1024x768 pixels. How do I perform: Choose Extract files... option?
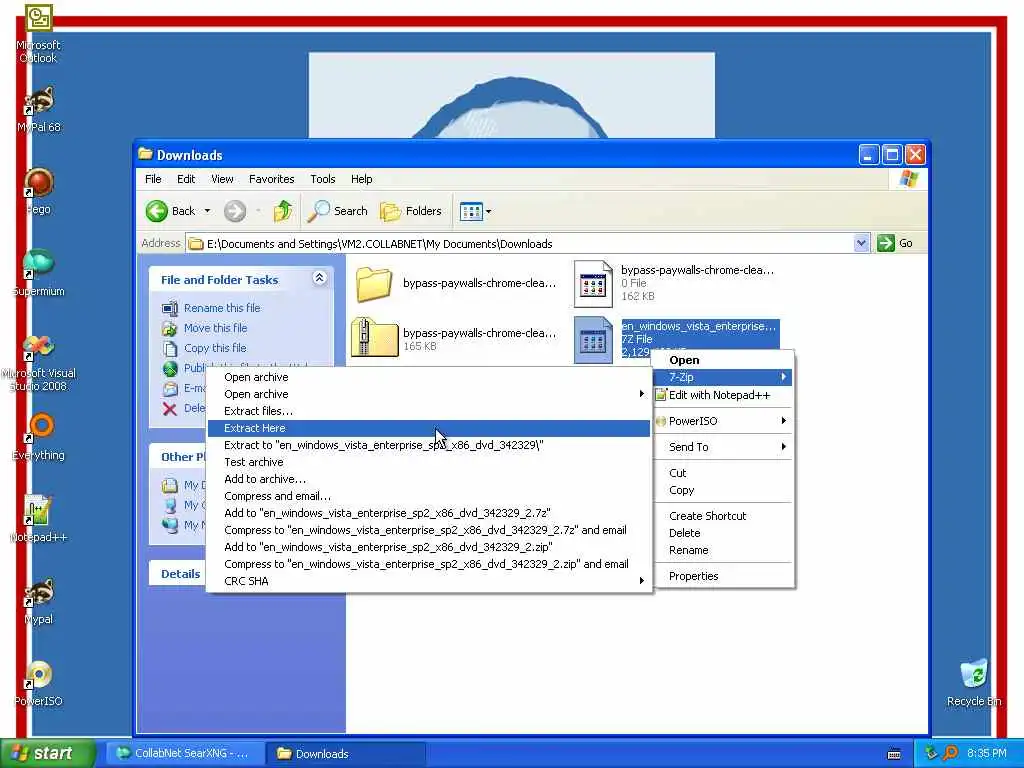click(x=428, y=411)
